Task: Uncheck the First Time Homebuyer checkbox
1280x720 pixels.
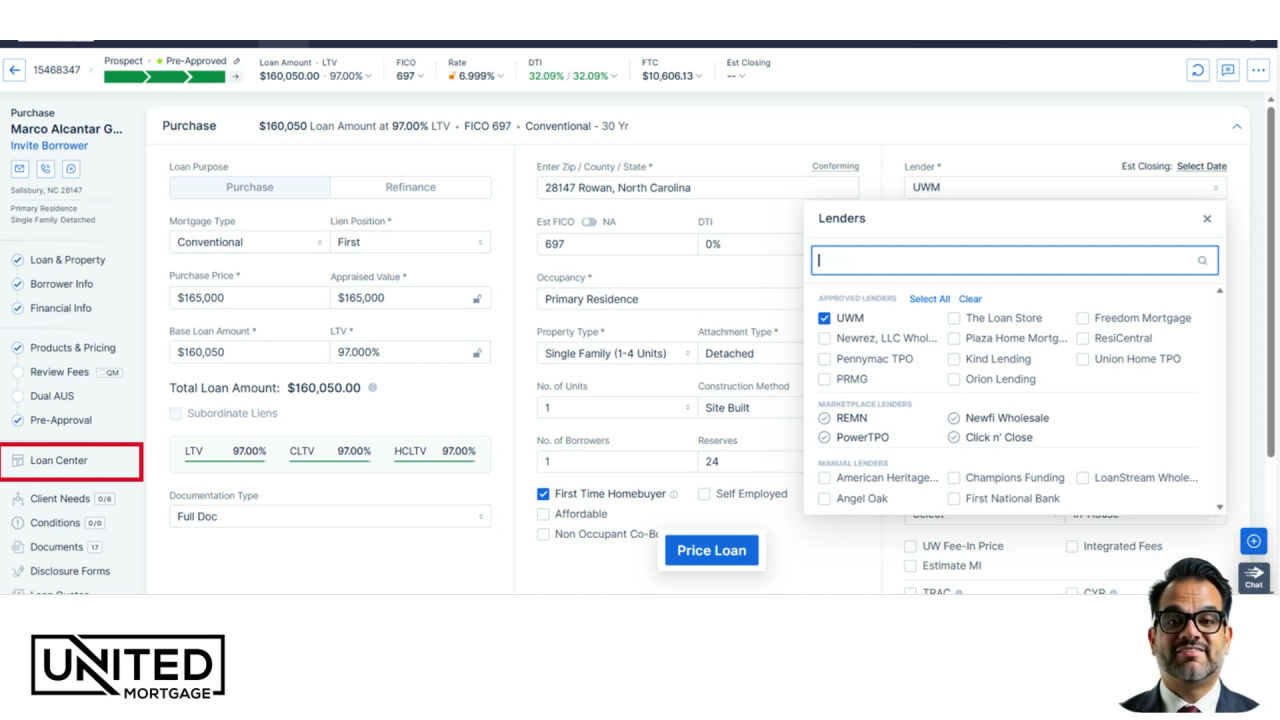Action: [x=543, y=494]
